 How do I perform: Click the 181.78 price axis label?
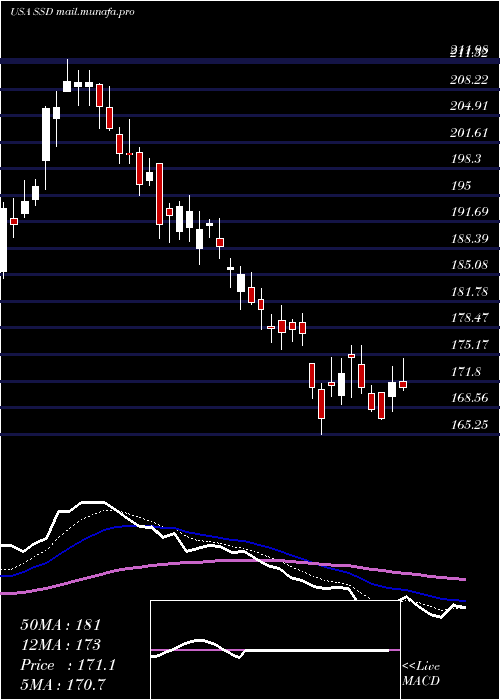pos(469,292)
